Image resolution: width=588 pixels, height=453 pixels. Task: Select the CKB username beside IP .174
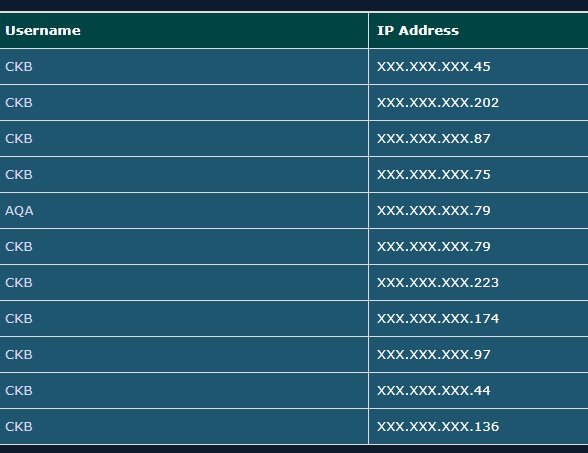tap(19, 319)
